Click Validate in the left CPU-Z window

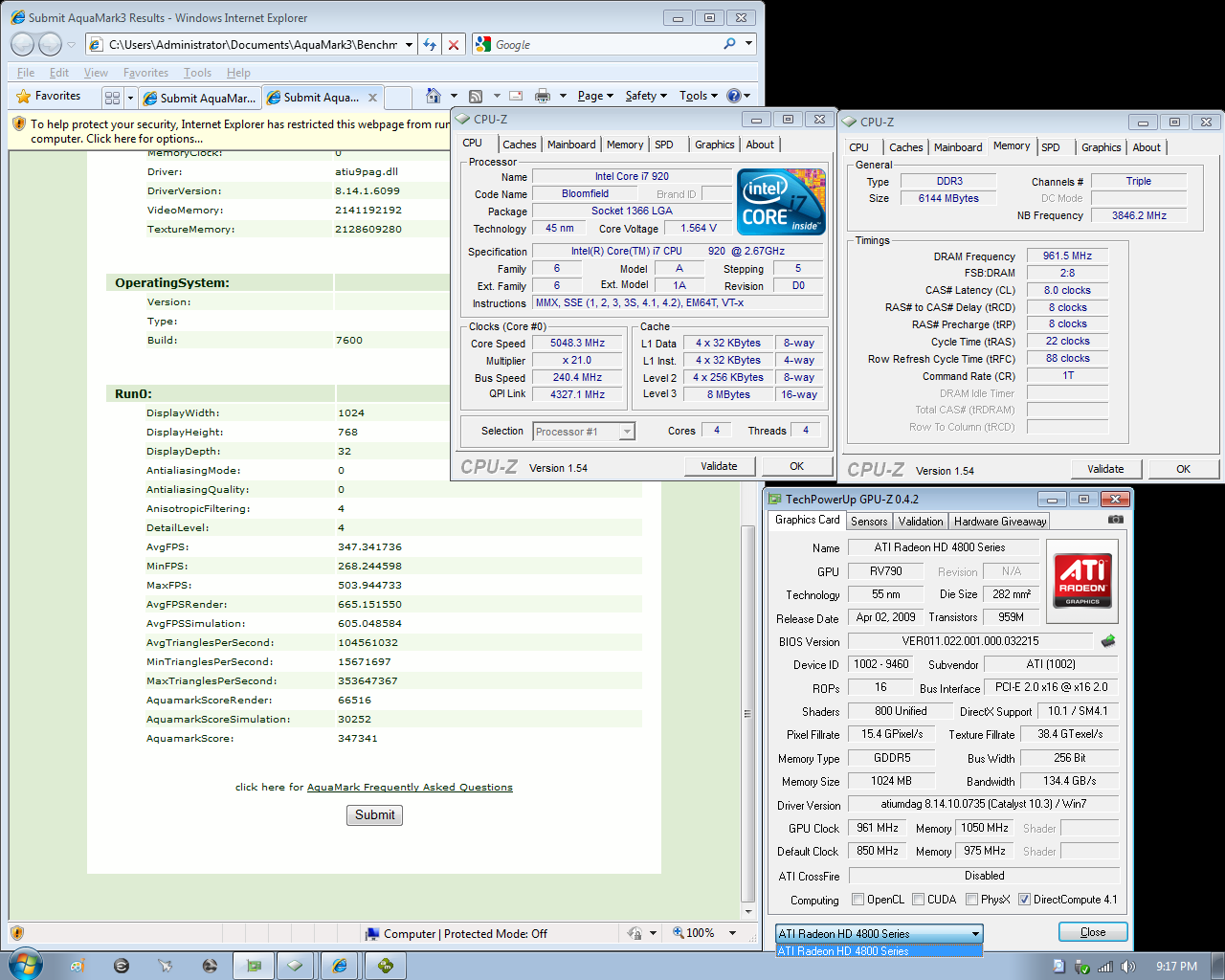tap(719, 466)
